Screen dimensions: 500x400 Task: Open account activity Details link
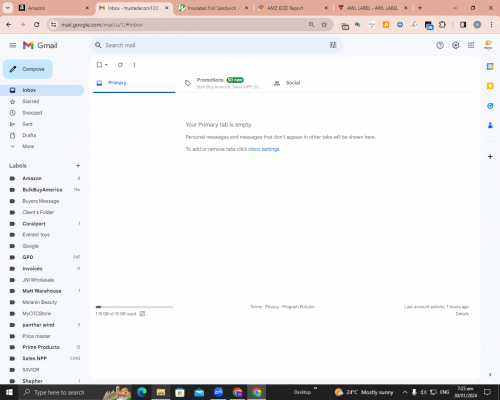point(462,314)
